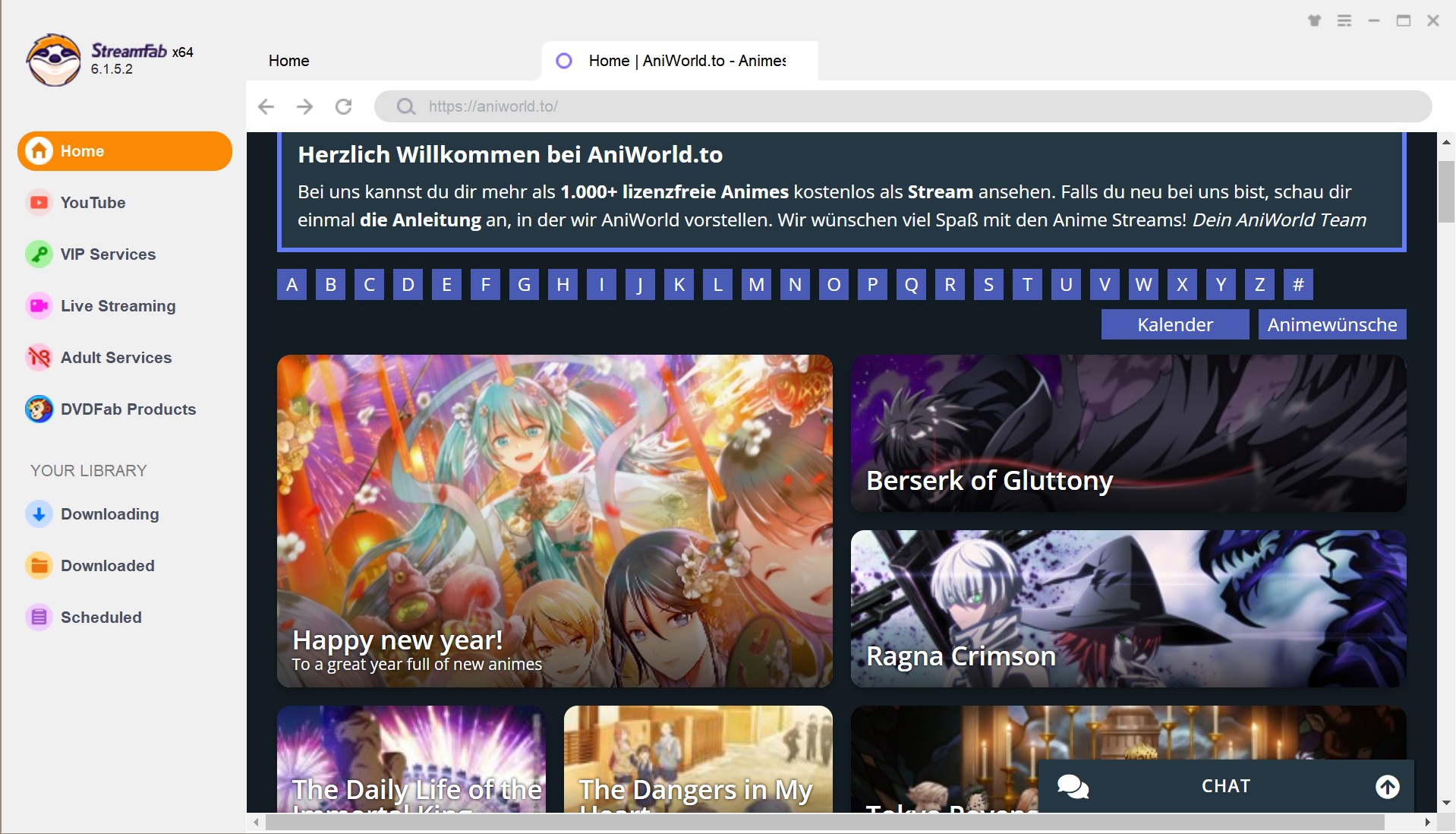Filter animes by letter A

292,285
